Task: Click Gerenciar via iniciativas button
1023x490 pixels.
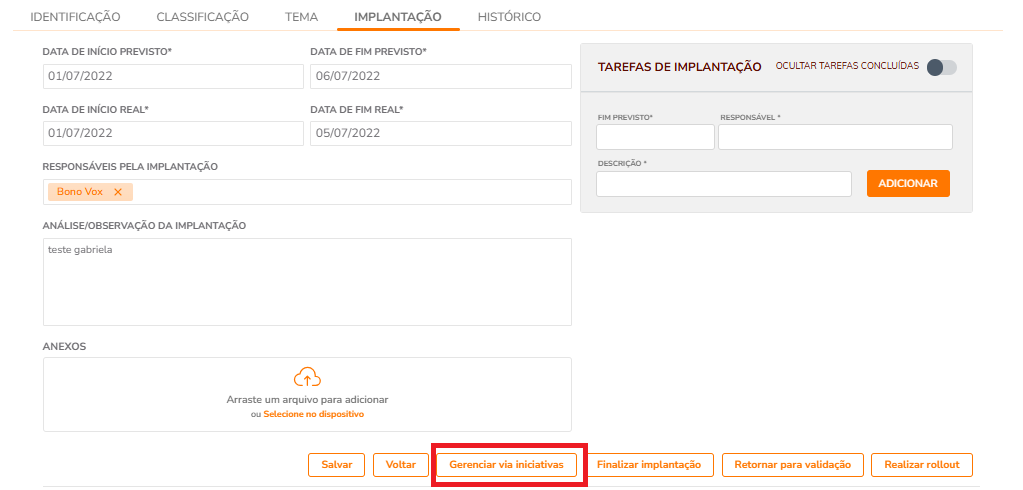Action: click(506, 465)
